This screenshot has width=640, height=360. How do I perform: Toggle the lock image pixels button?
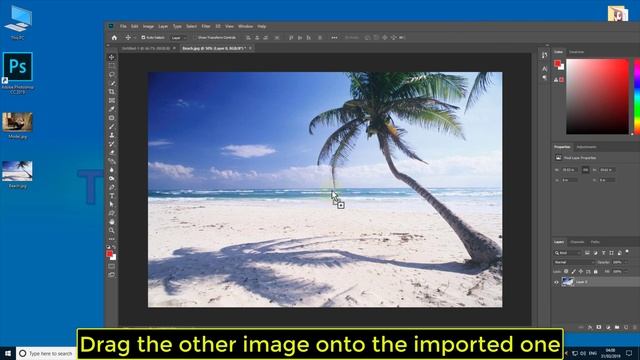point(573,271)
